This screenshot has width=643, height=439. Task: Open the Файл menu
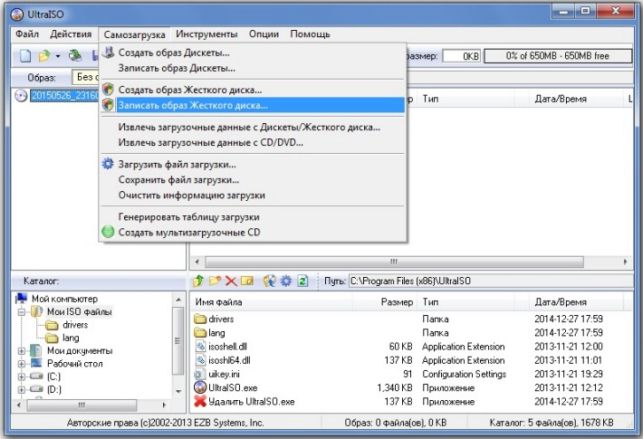(x=27, y=34)
